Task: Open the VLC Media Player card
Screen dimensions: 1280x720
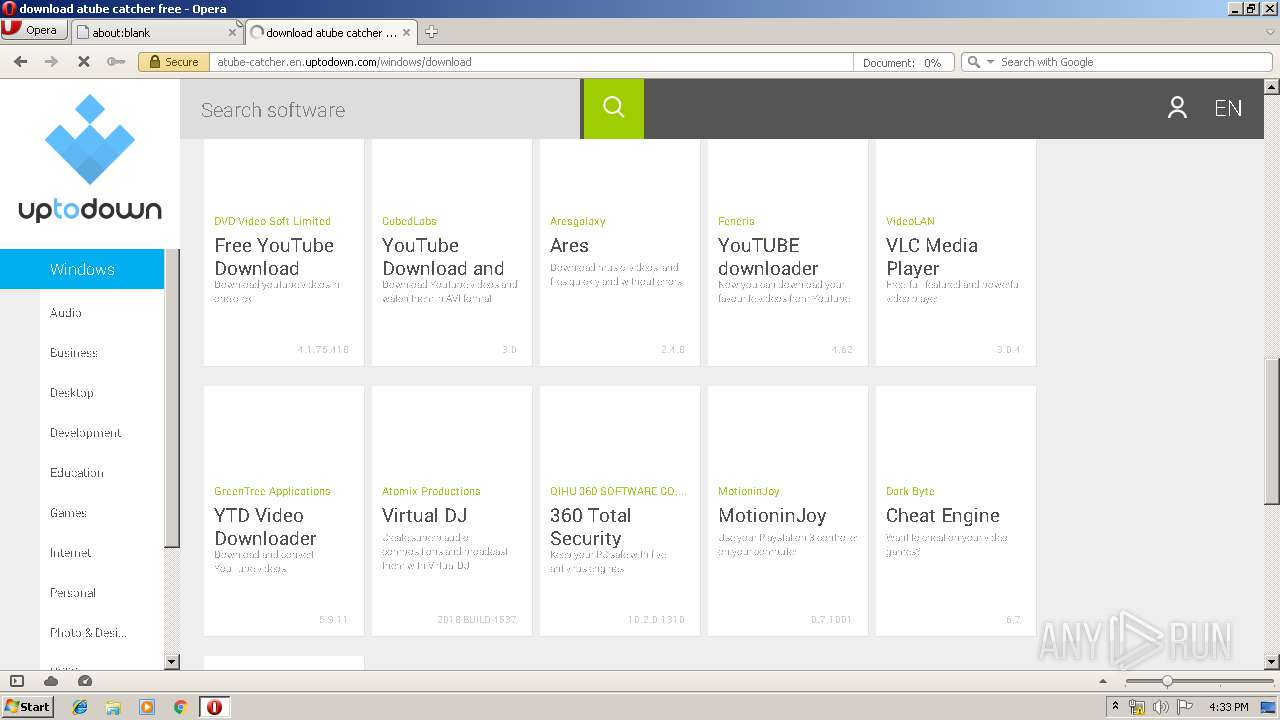Action: [x=956, y=252]
